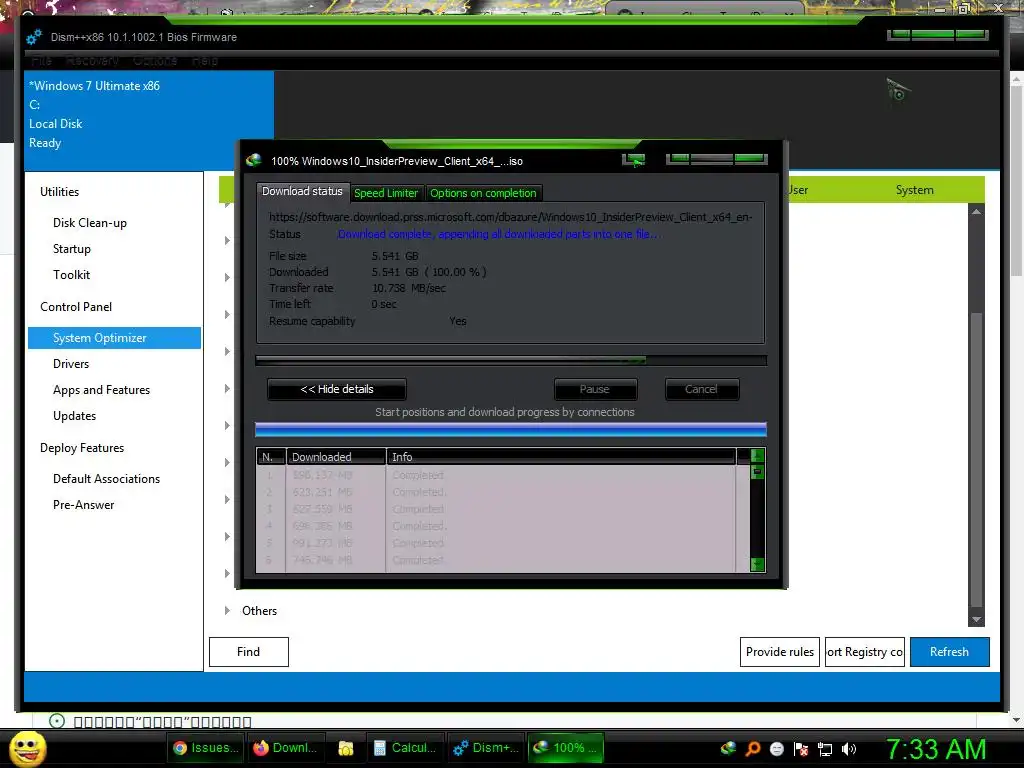Switch to the Dism++ taskbar item
Image resolution: width=1024 pixels, height=768 pixels.
tap(486, 748)
